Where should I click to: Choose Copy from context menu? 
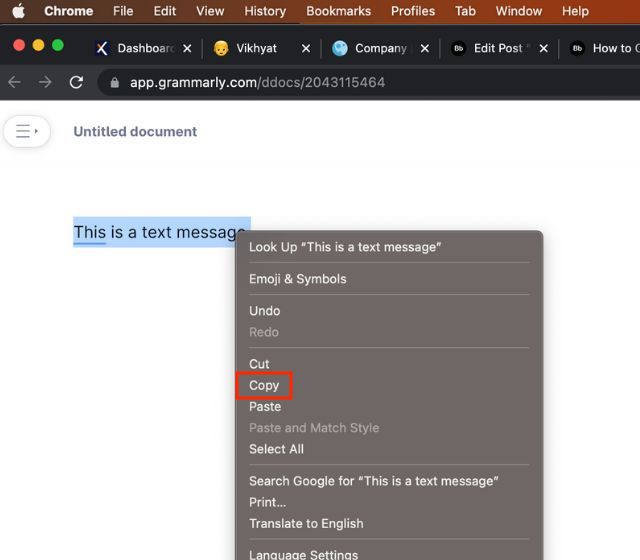click(x=264, y=385)
